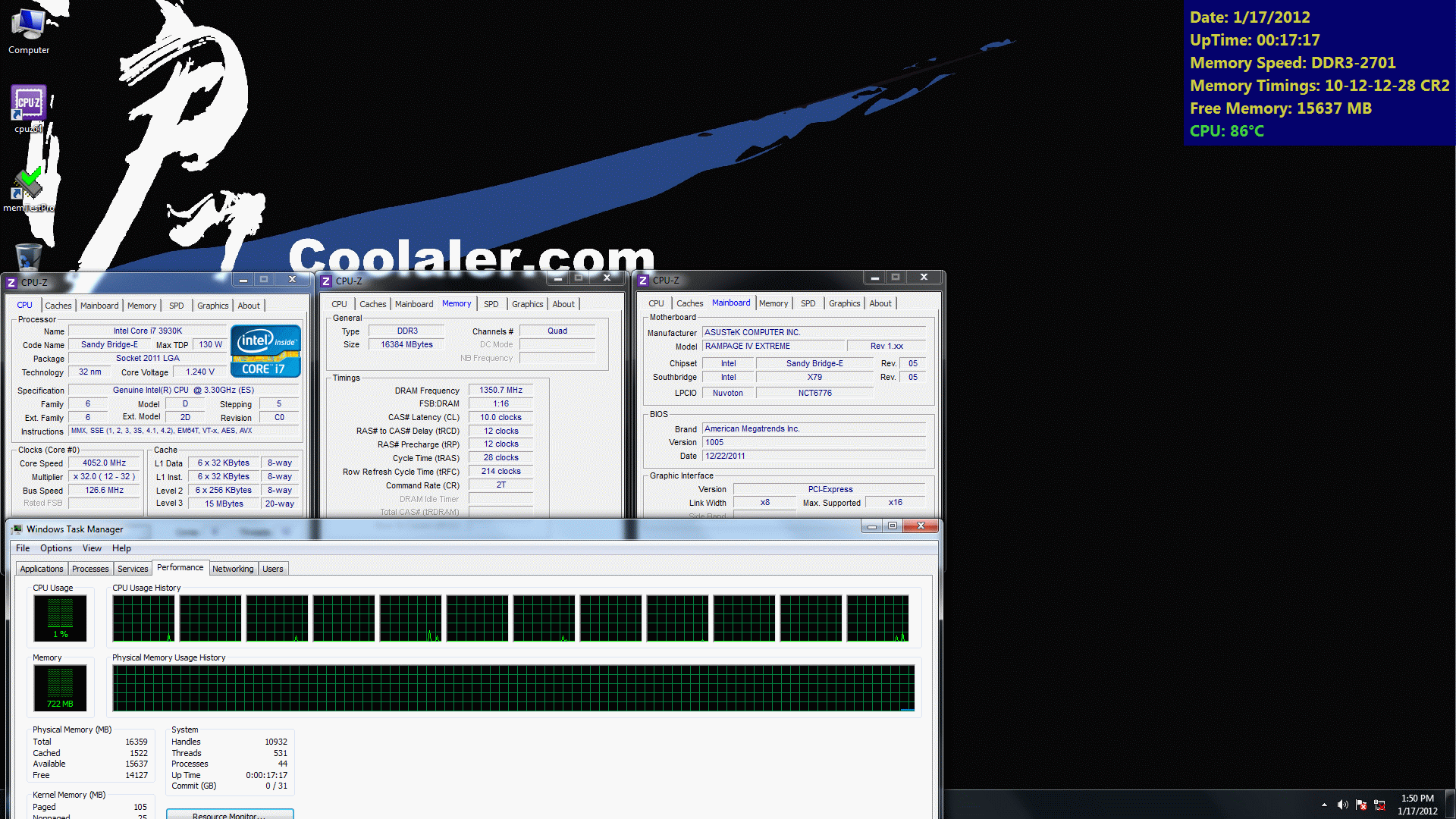Click the volume speaker tray icon
Viewport: 1456px width, 819px height.
(x=1342, y=805)
